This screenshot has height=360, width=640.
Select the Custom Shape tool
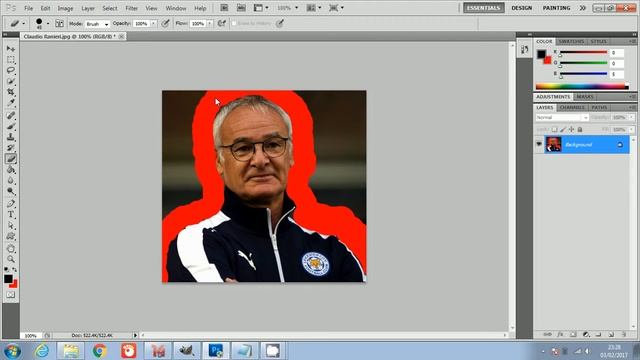click(x=11, y=236)
